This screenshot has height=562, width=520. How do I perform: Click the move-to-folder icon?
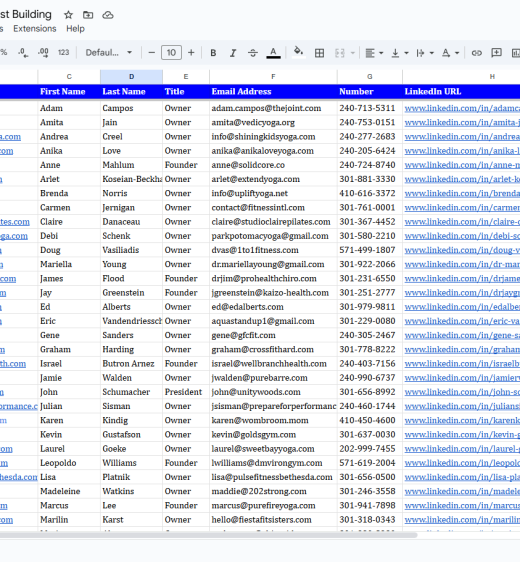(88, 15)
